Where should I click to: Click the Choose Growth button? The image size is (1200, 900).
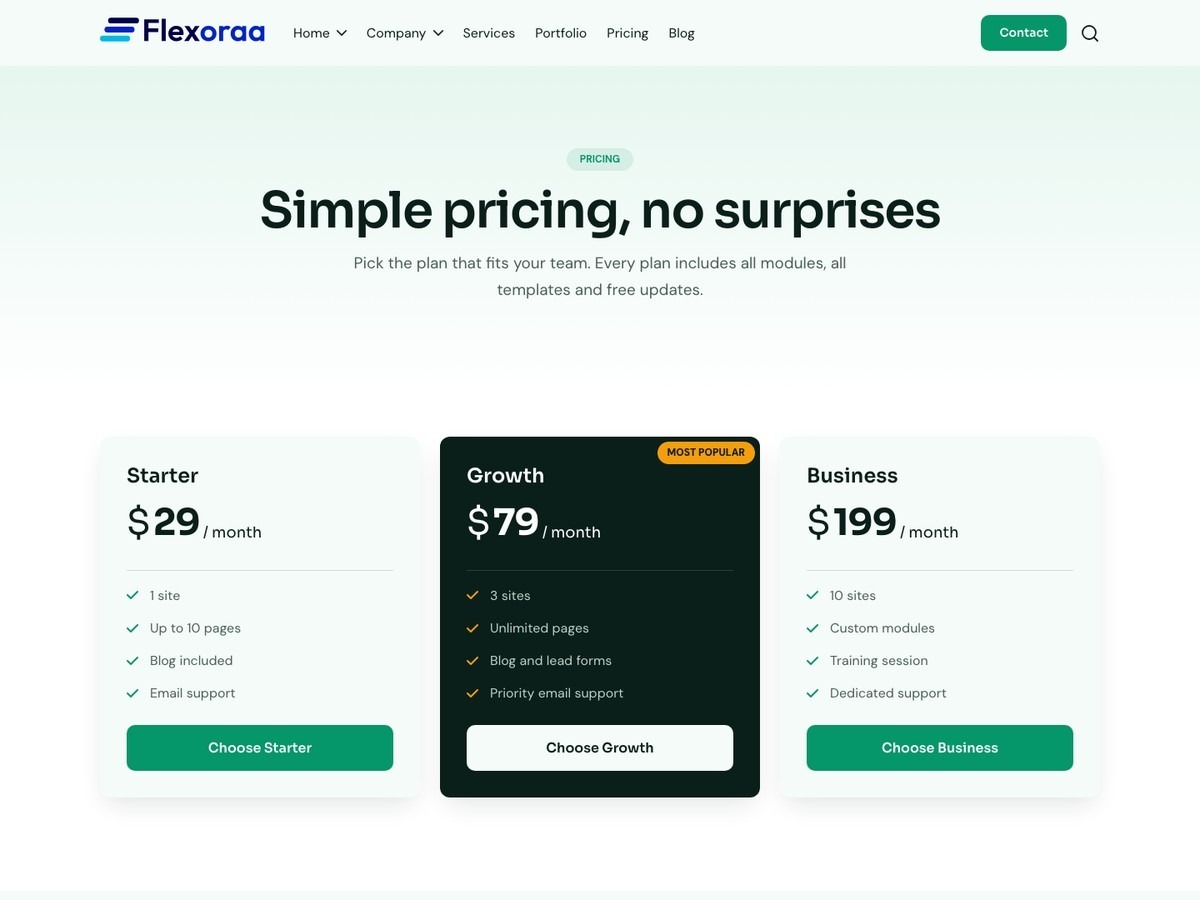[600, 748]
